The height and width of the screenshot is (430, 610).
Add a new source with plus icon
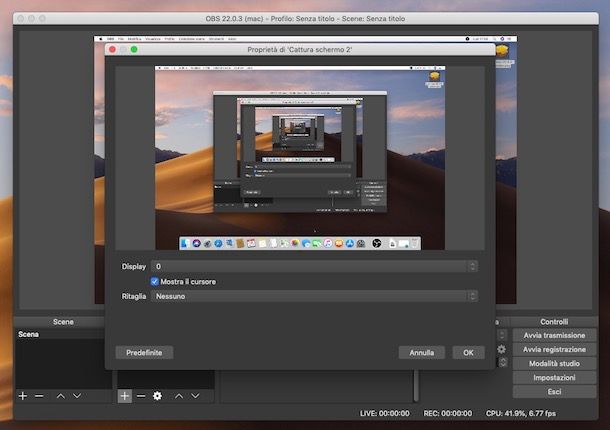pos(125,396)
